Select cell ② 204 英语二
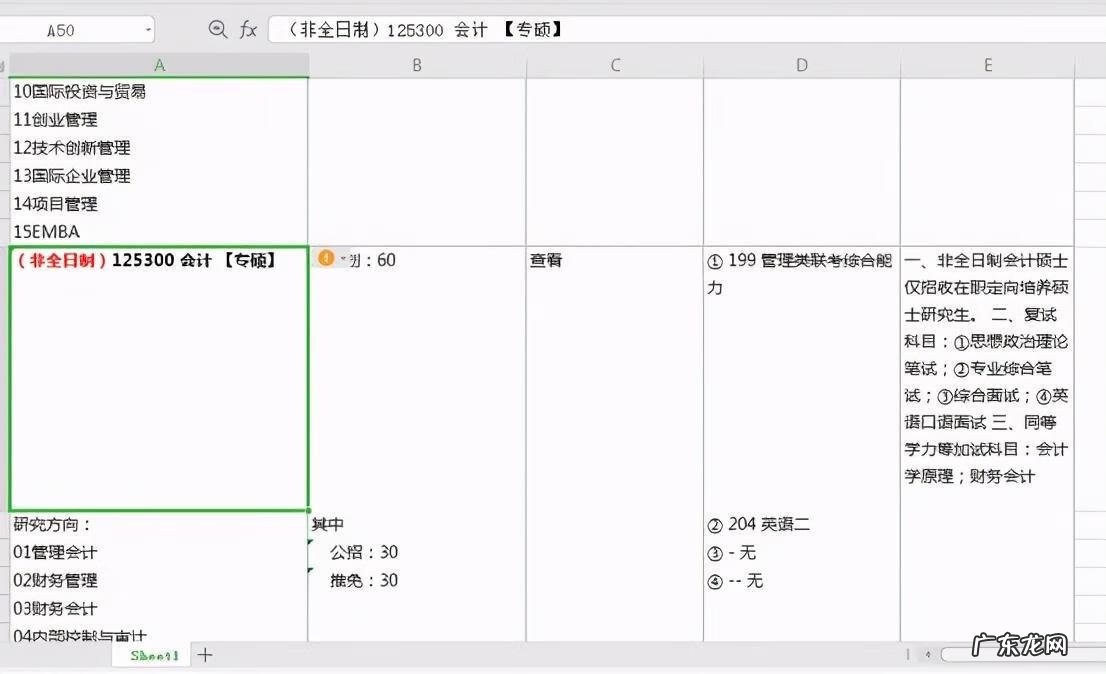 802,525
